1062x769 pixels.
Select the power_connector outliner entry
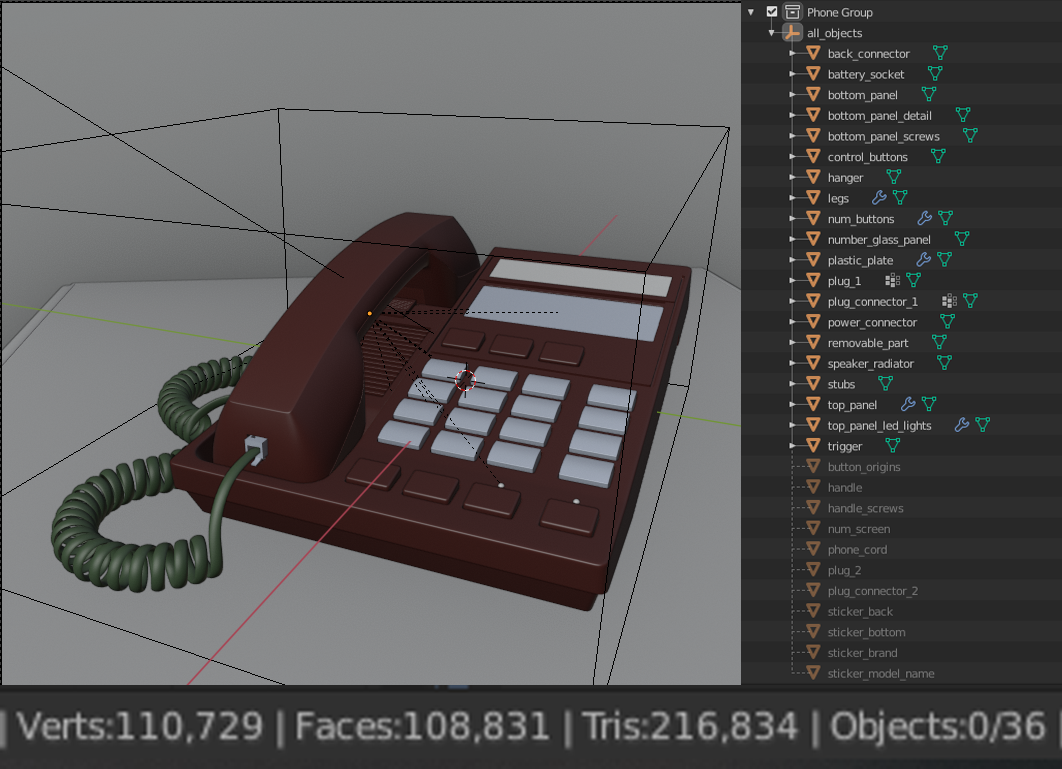872,322
